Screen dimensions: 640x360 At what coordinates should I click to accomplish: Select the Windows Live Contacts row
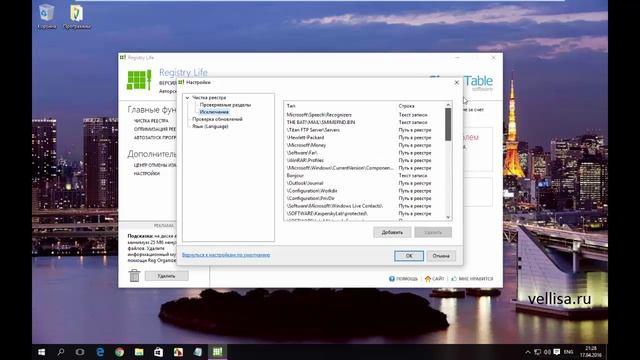pos(364,206)
